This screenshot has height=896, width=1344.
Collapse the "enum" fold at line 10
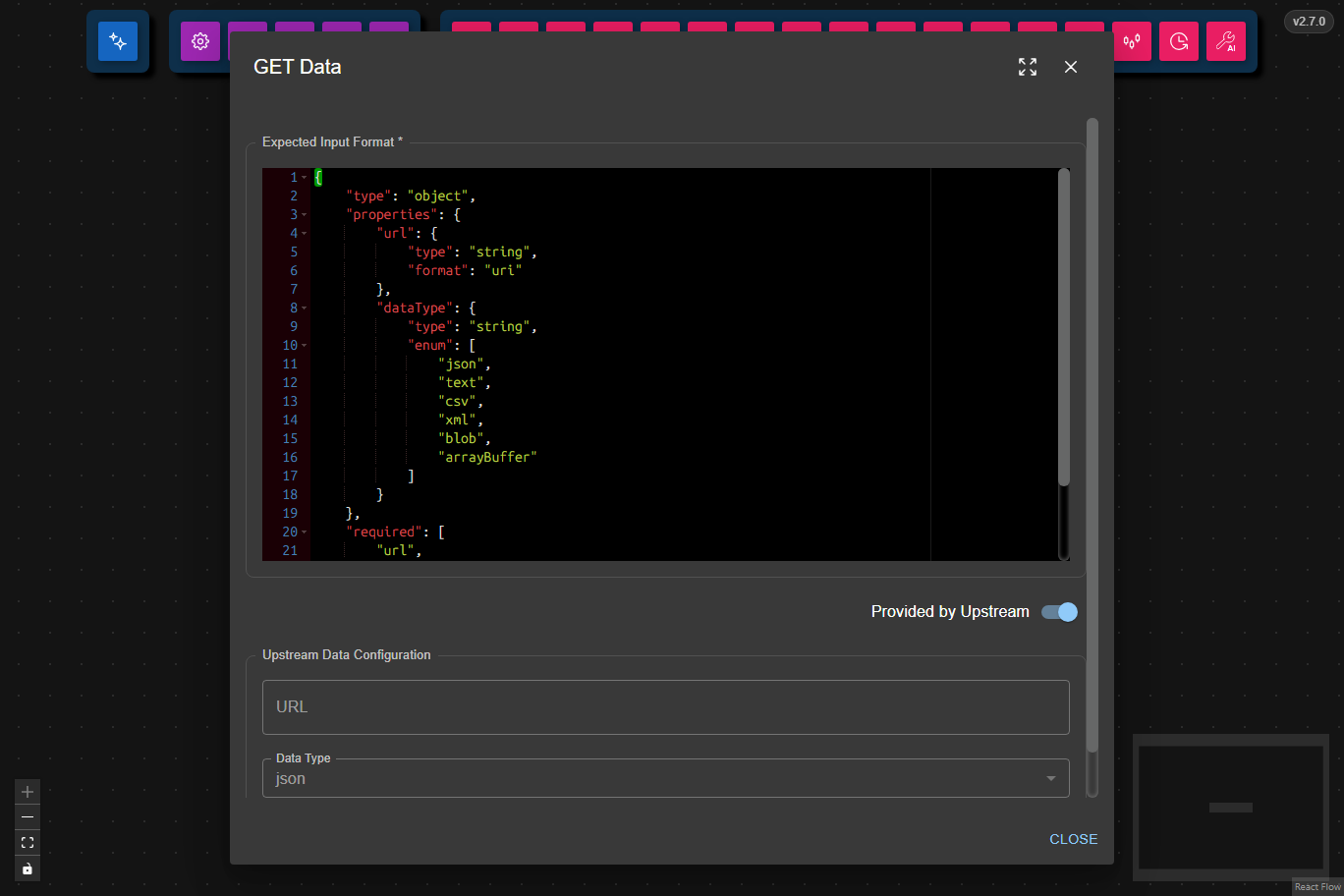point(305,346)
